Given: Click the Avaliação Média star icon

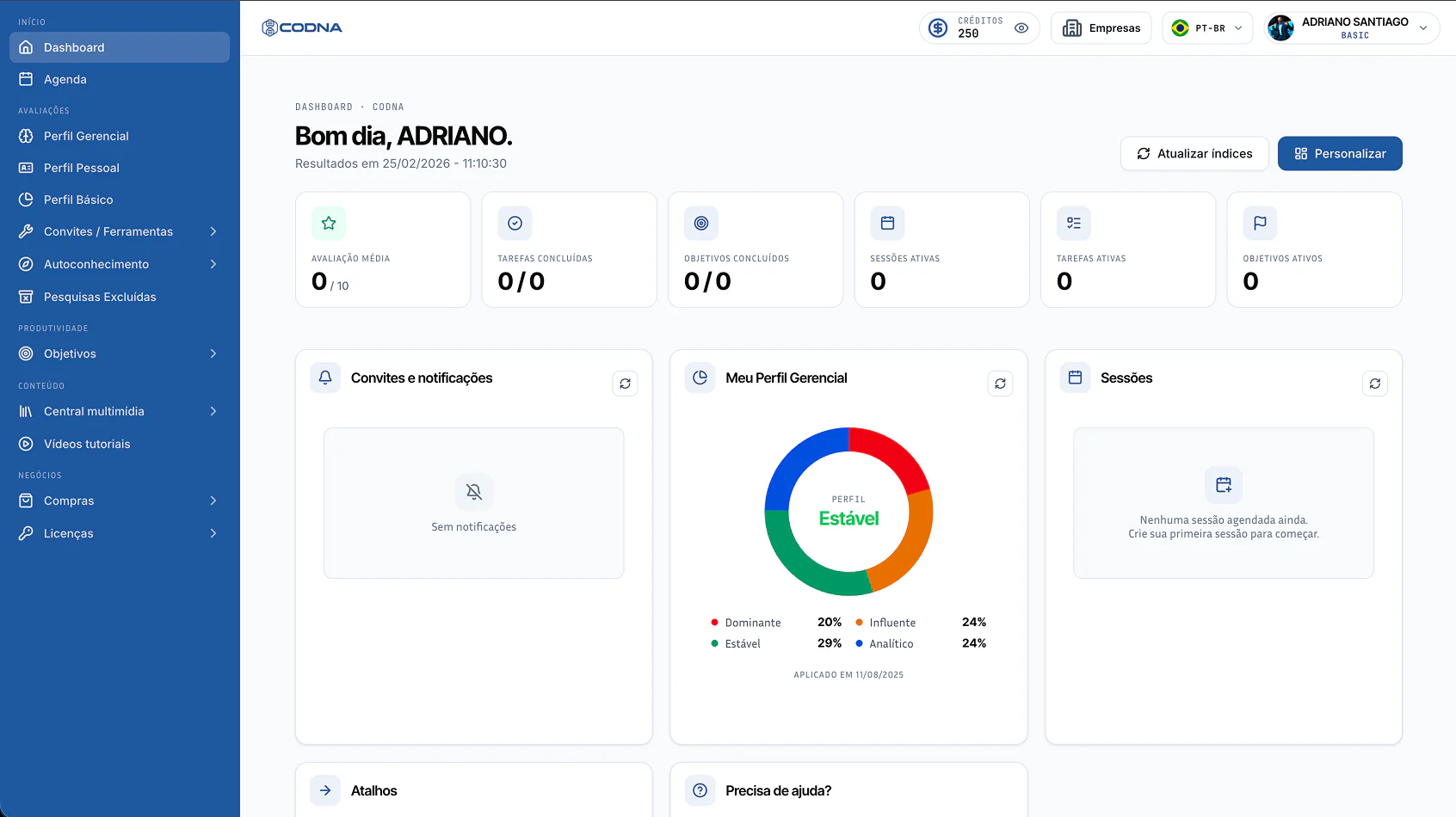Looking at the screenshot, I should pos(329,224).
